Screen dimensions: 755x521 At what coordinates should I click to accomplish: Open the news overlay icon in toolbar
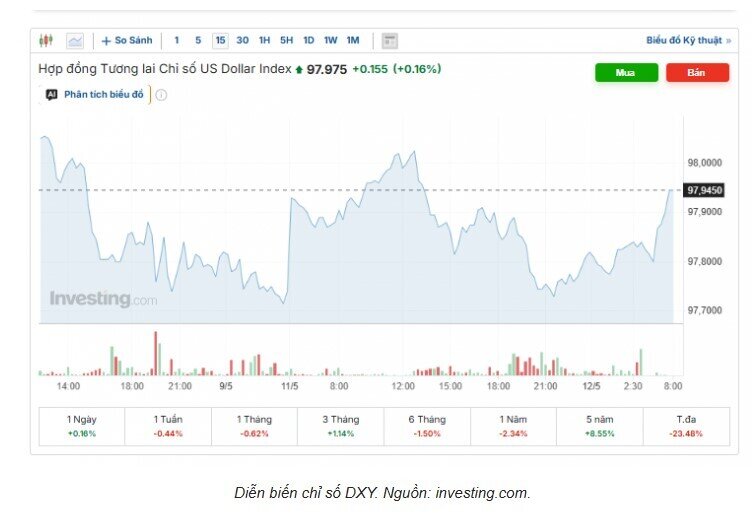390,41
